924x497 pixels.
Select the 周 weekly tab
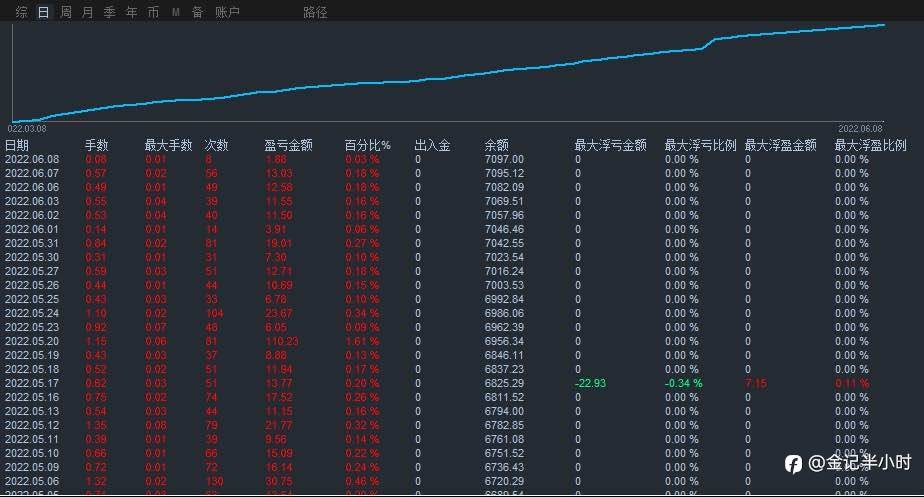66,12
